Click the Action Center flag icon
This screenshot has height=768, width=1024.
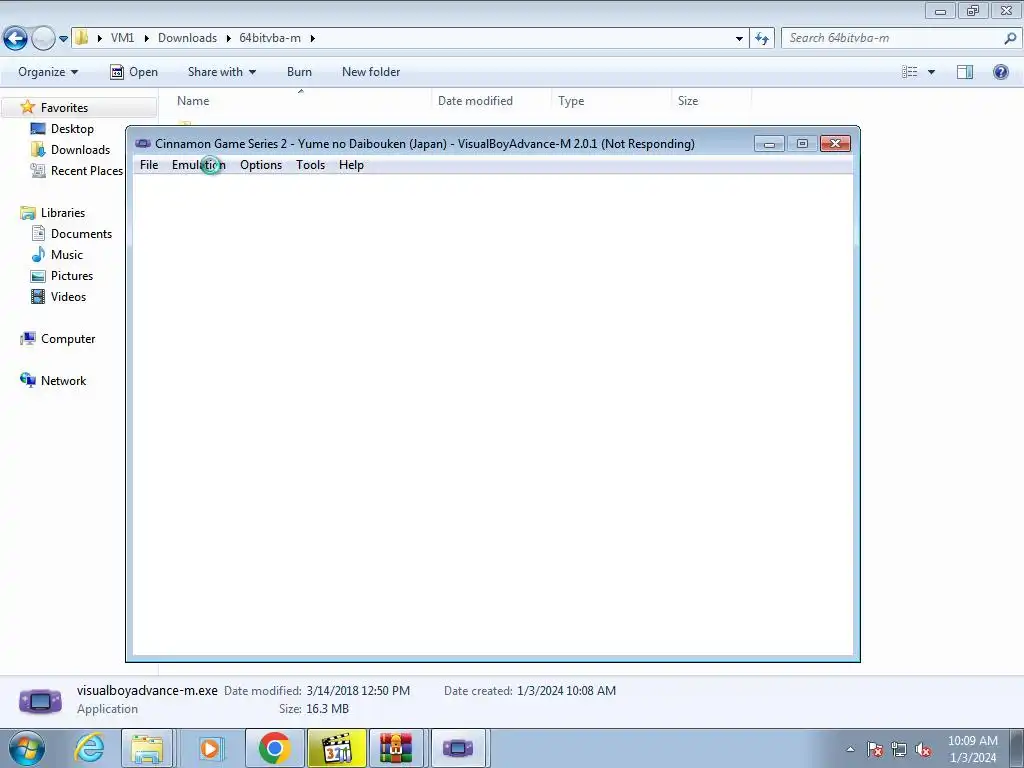click(x=875, y=750)
